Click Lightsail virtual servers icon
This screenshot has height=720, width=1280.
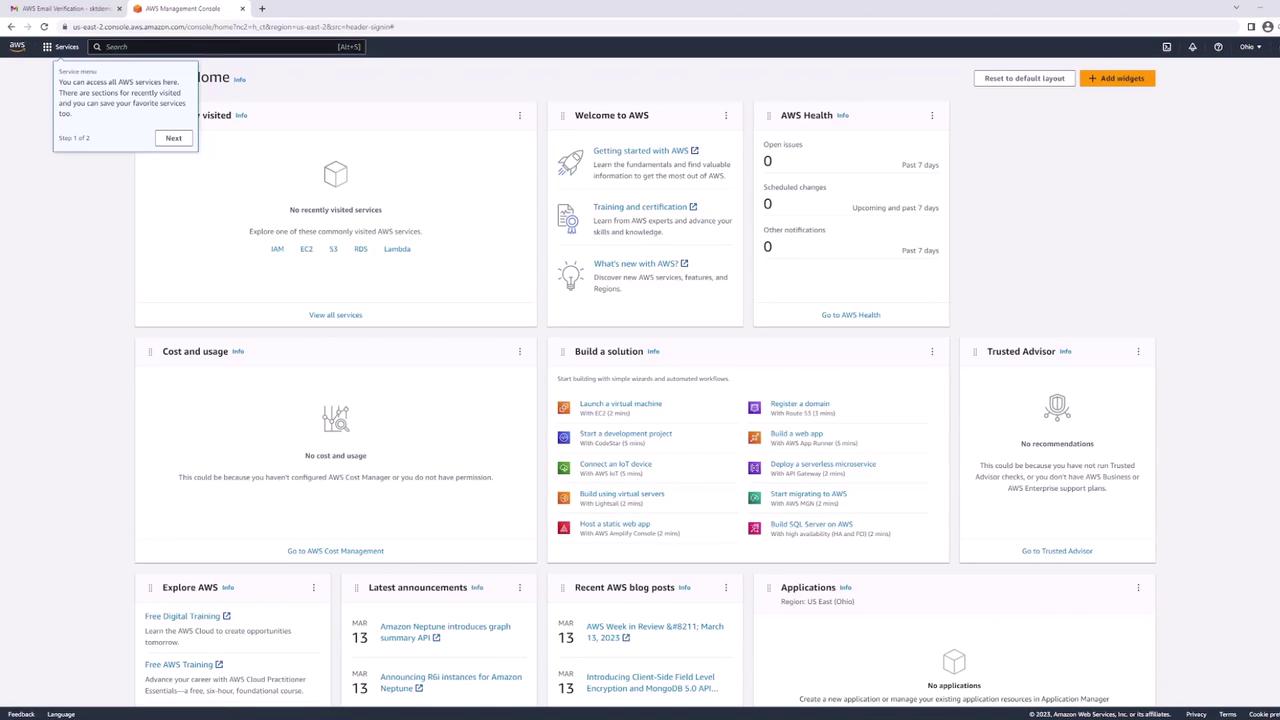click(x=564, y=498)
